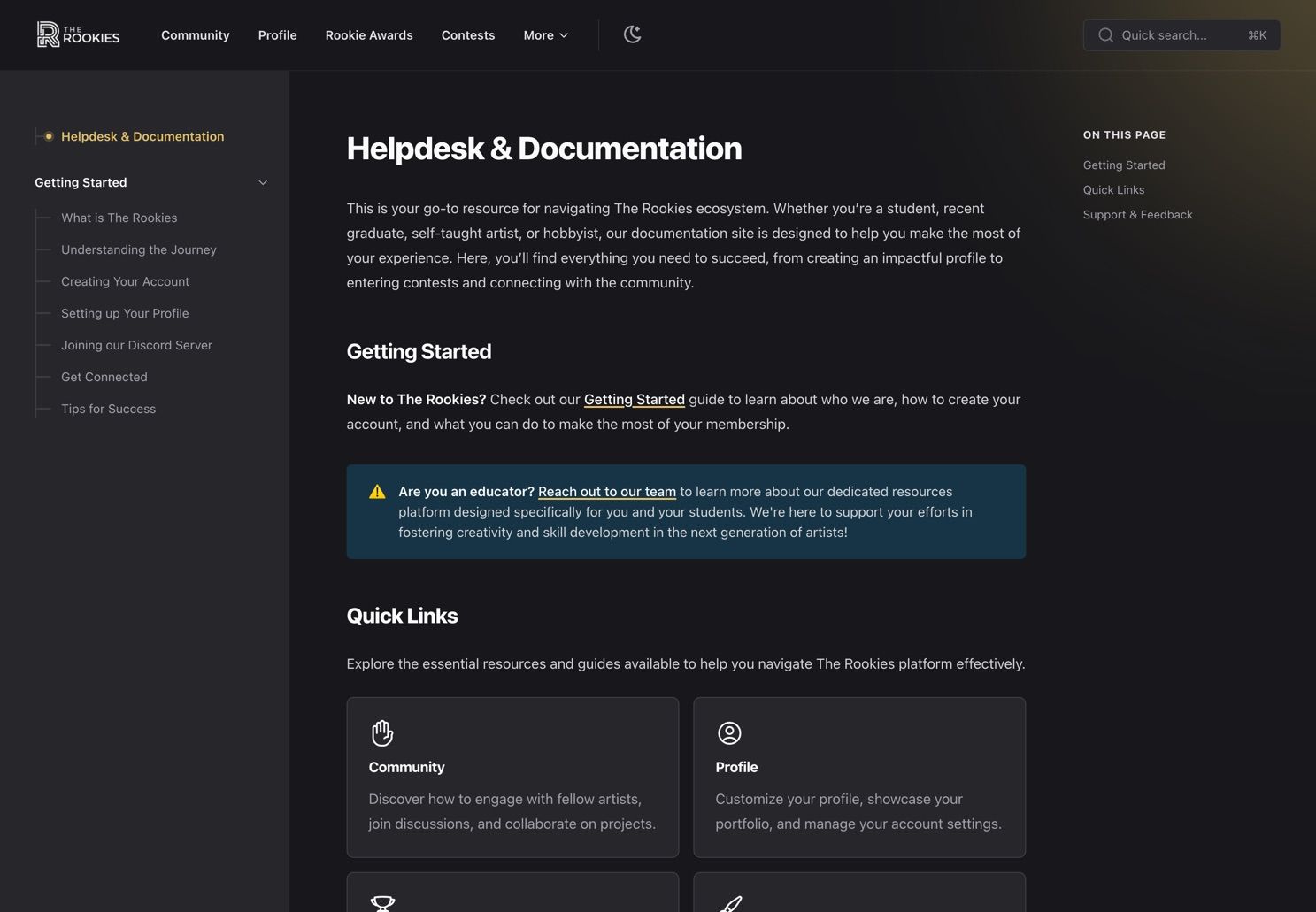Jump to Getting Started on this page

tap(1124, 165)
